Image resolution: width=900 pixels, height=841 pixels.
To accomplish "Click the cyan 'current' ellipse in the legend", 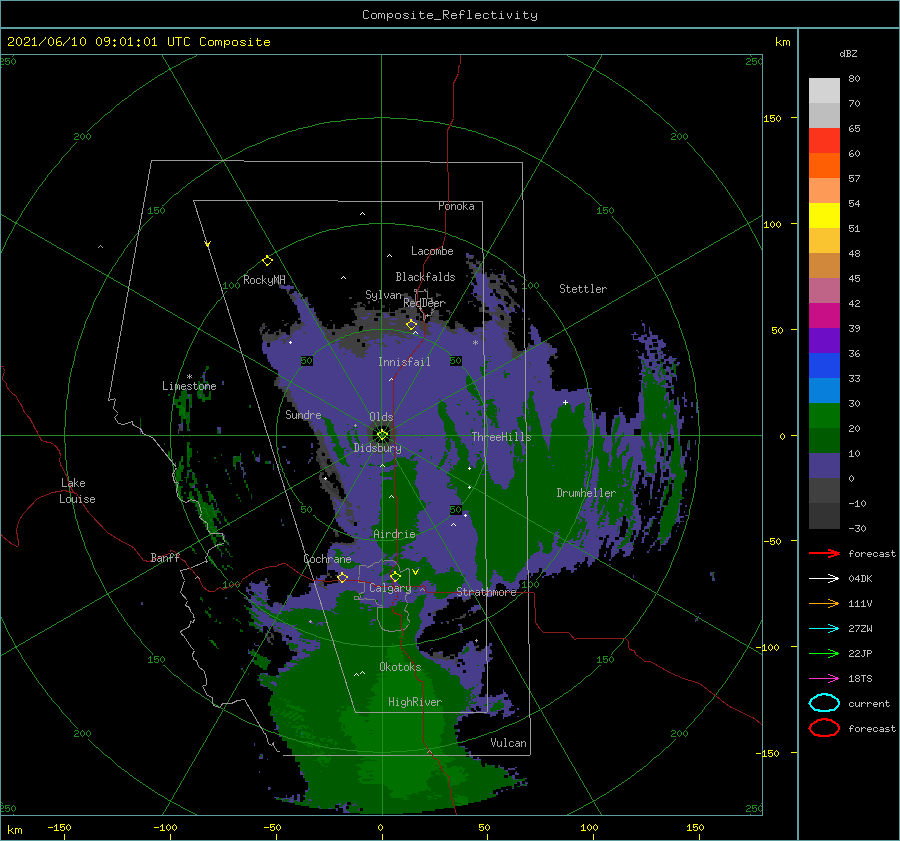I will (x=824, y=703).
